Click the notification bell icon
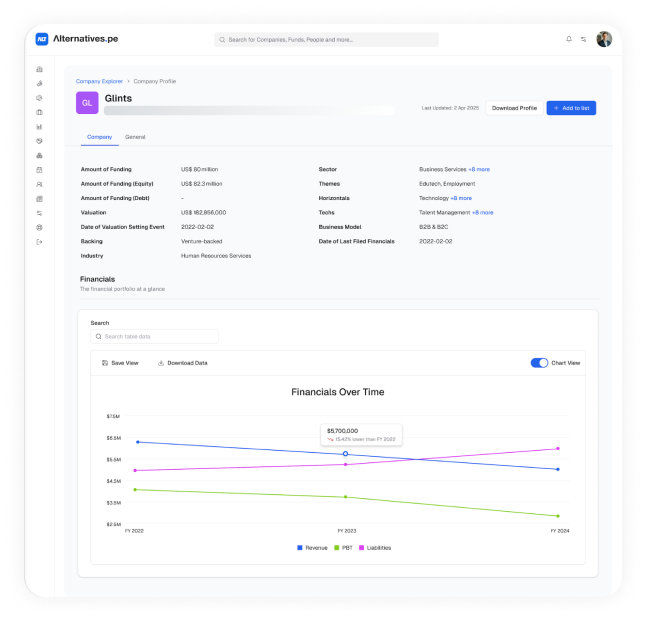The image size is (646, 621). point(569,39)
